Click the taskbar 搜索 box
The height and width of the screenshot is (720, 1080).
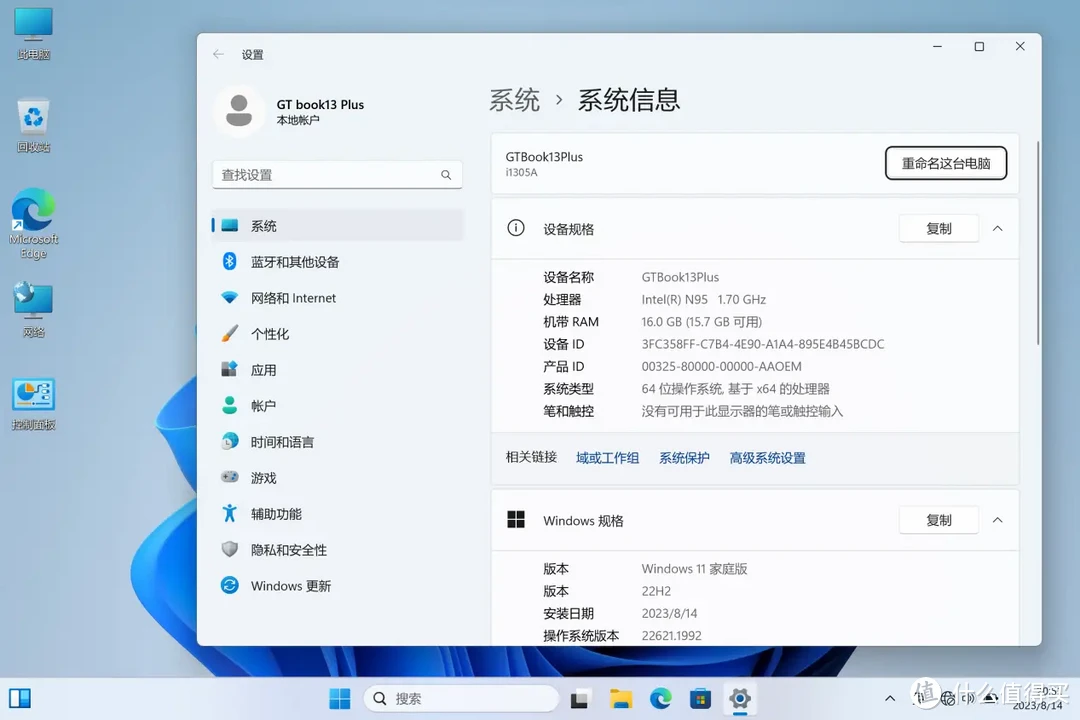(x=461, y=699)
